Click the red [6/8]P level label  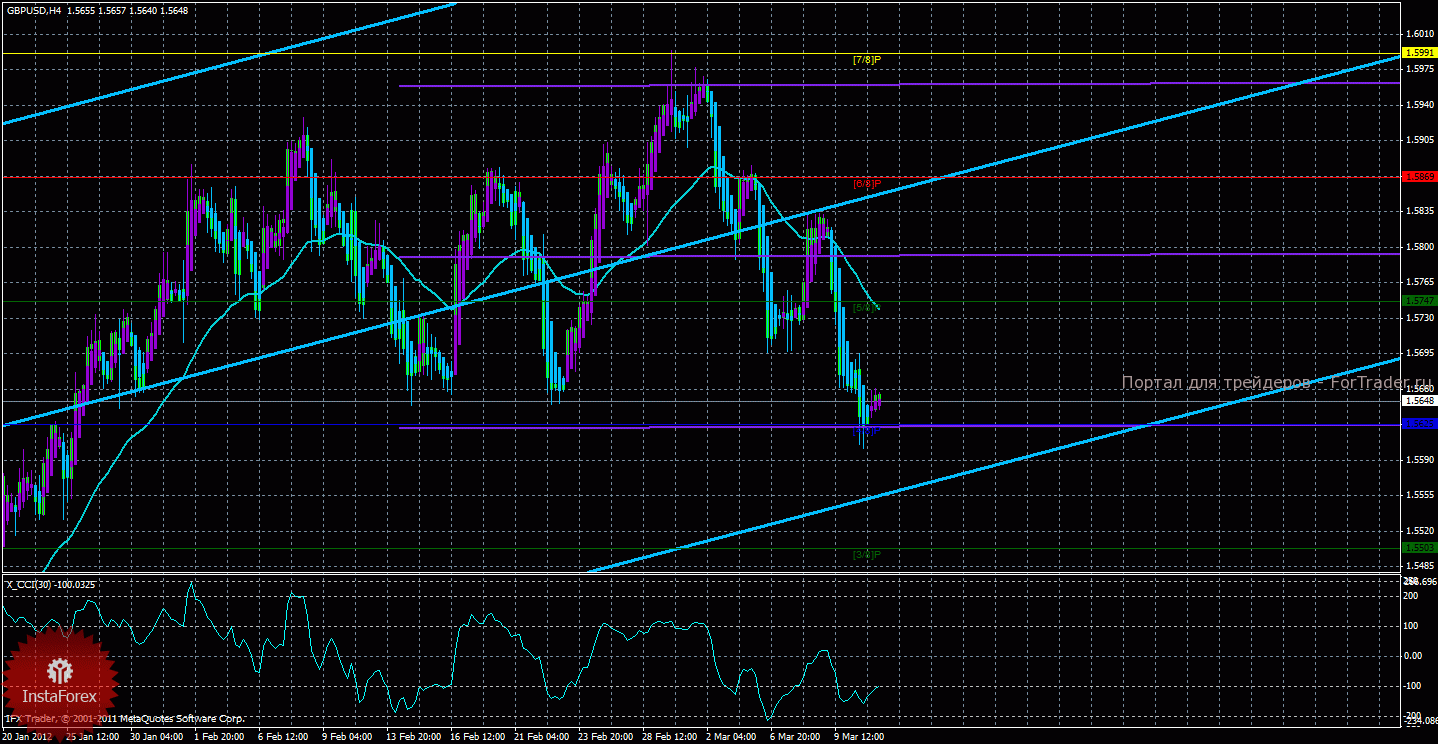point(866,184)
